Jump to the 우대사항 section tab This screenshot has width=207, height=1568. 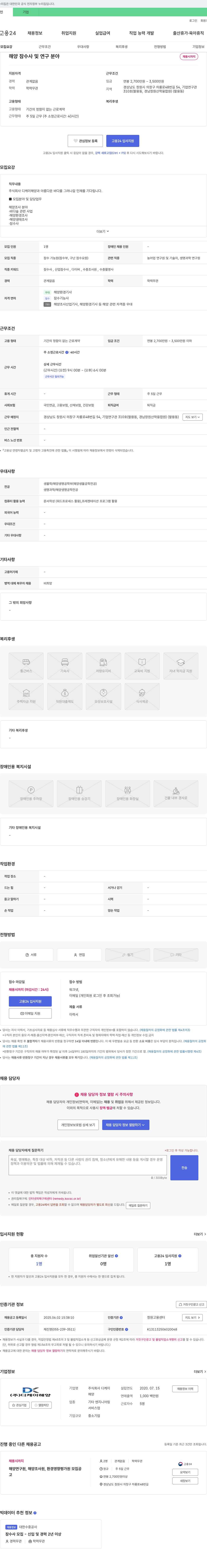[83, 47]
